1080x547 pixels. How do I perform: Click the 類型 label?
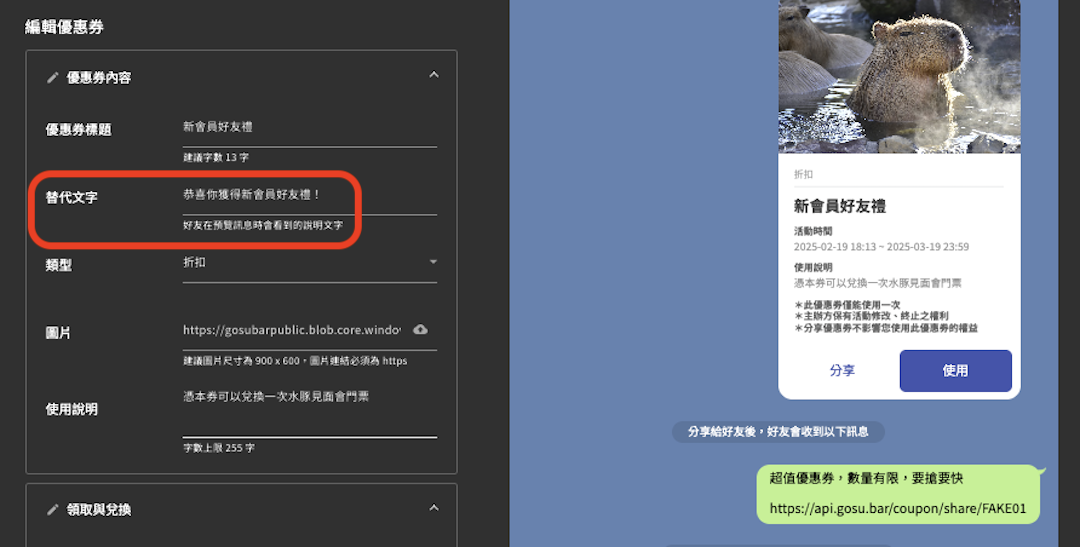pos(59,265)
